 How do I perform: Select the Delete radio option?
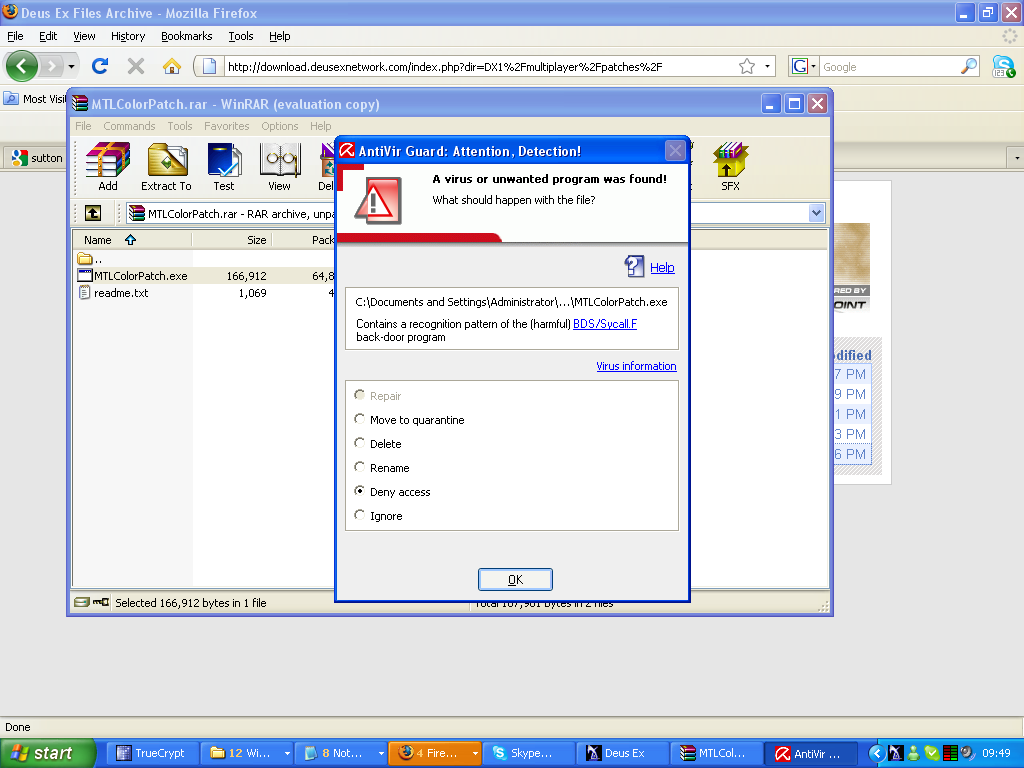(360, 443)
